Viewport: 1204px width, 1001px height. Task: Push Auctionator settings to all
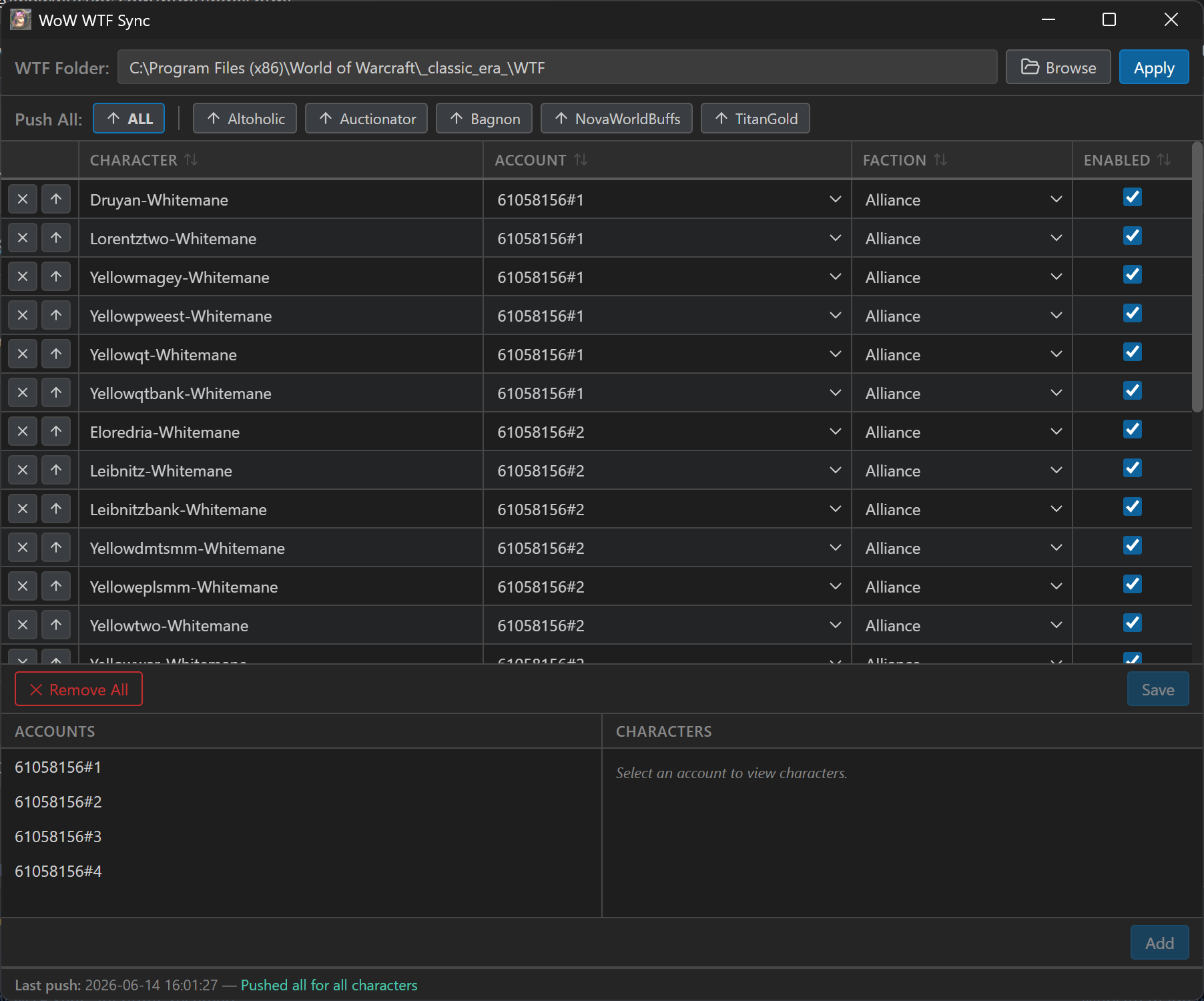point(366,119)
